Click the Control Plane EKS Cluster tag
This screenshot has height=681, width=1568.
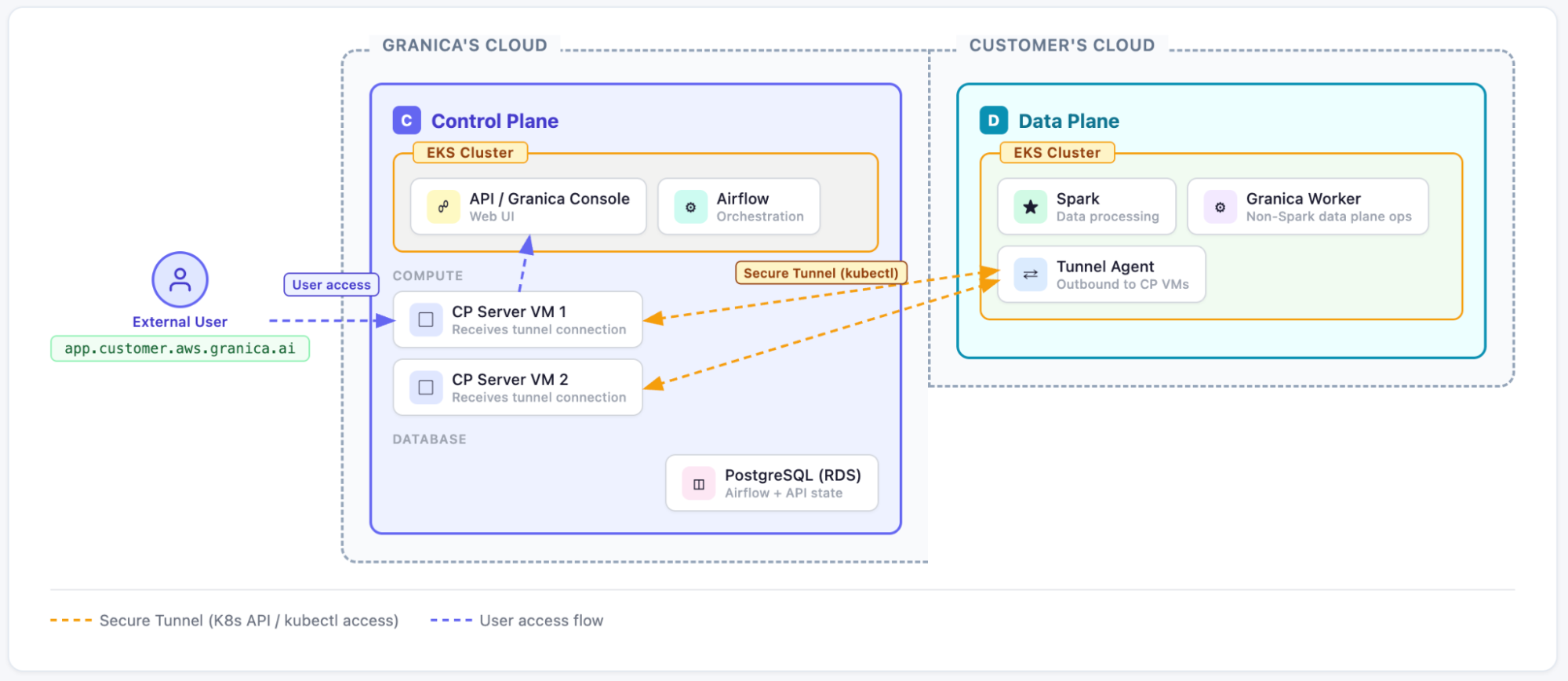(x=470, y=153)
